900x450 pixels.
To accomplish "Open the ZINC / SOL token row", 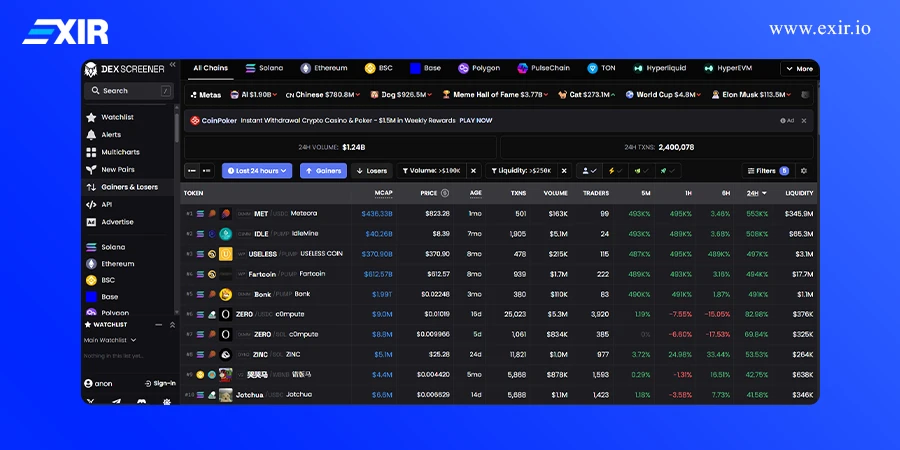I will click(x=498, y=355).
